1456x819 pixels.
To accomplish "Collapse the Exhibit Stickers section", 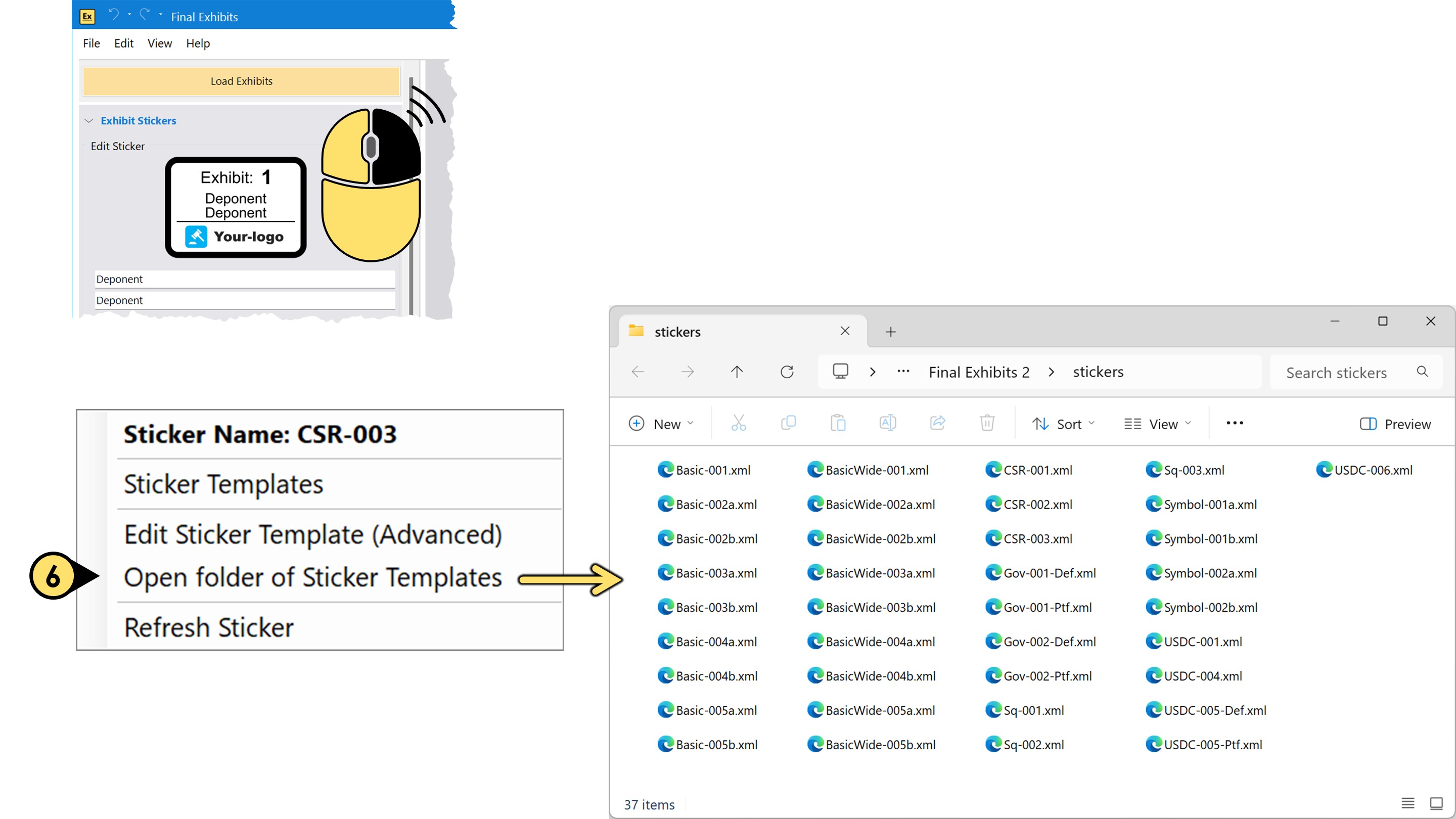I will point(89,121).
